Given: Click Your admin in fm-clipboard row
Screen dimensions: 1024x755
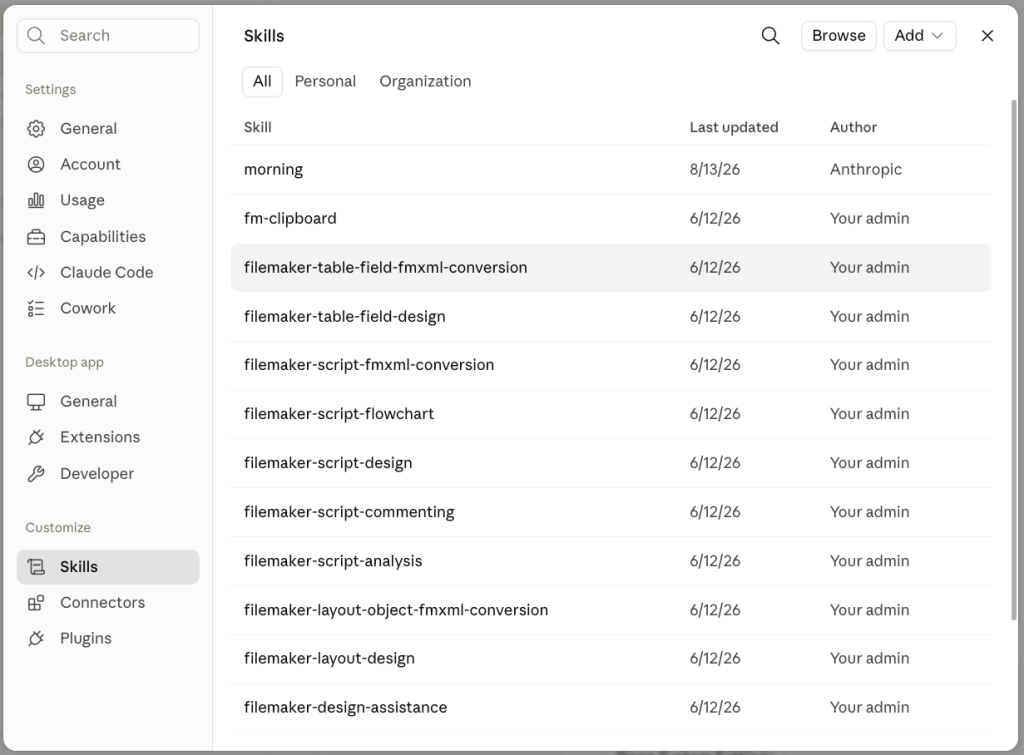Looking at the screenshot, I should pos(869,219).
